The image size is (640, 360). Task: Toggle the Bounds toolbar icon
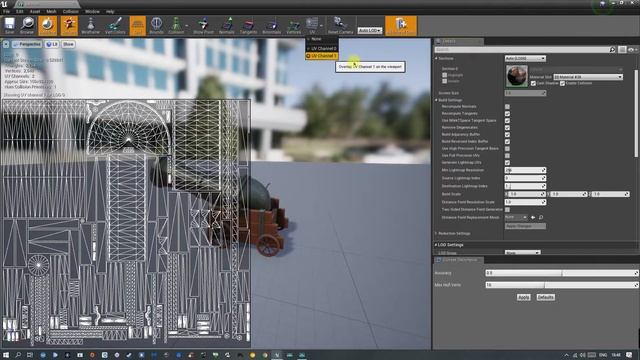click(156, 25)
